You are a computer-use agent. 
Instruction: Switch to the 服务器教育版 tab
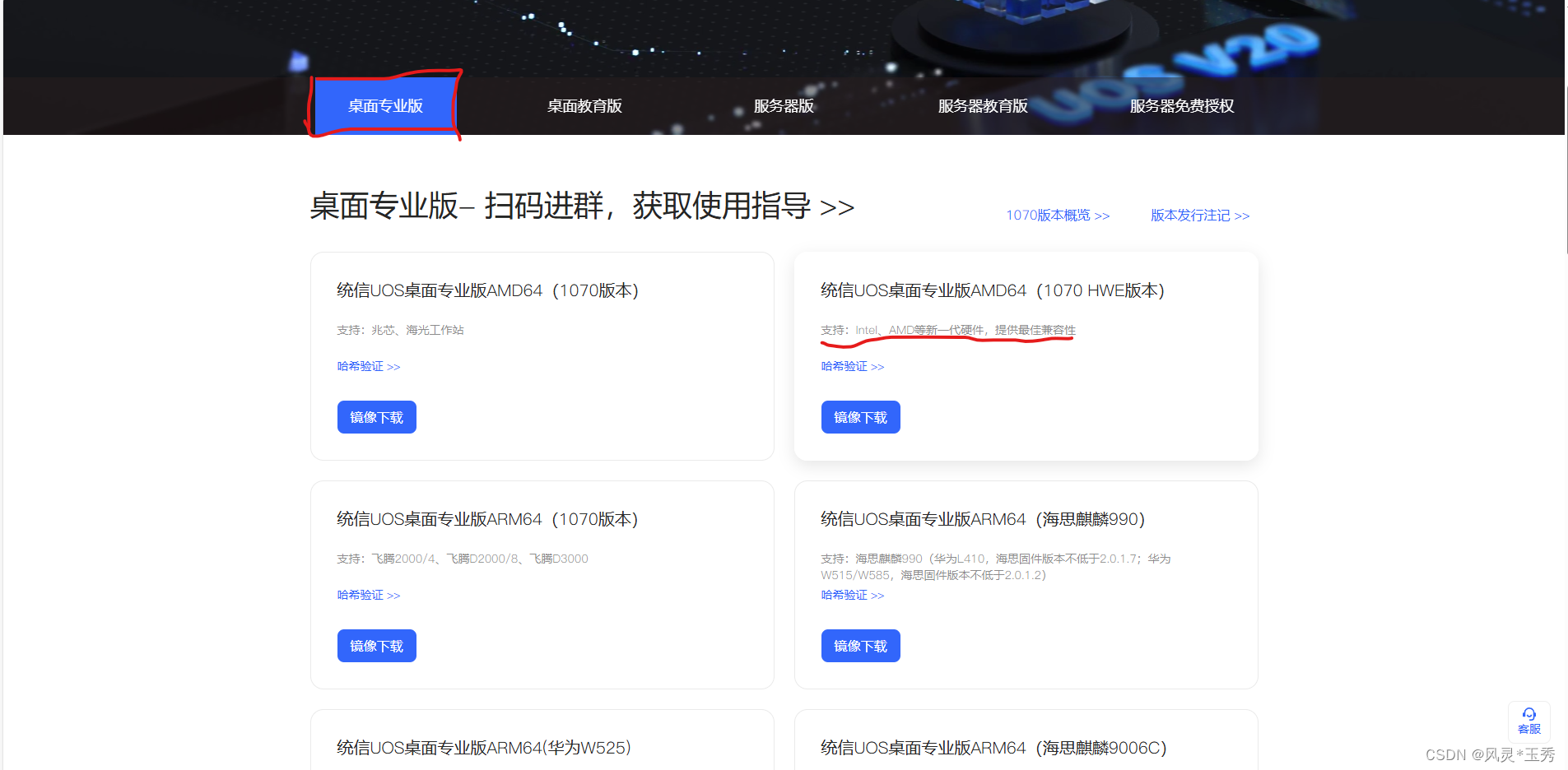point(983,106)
